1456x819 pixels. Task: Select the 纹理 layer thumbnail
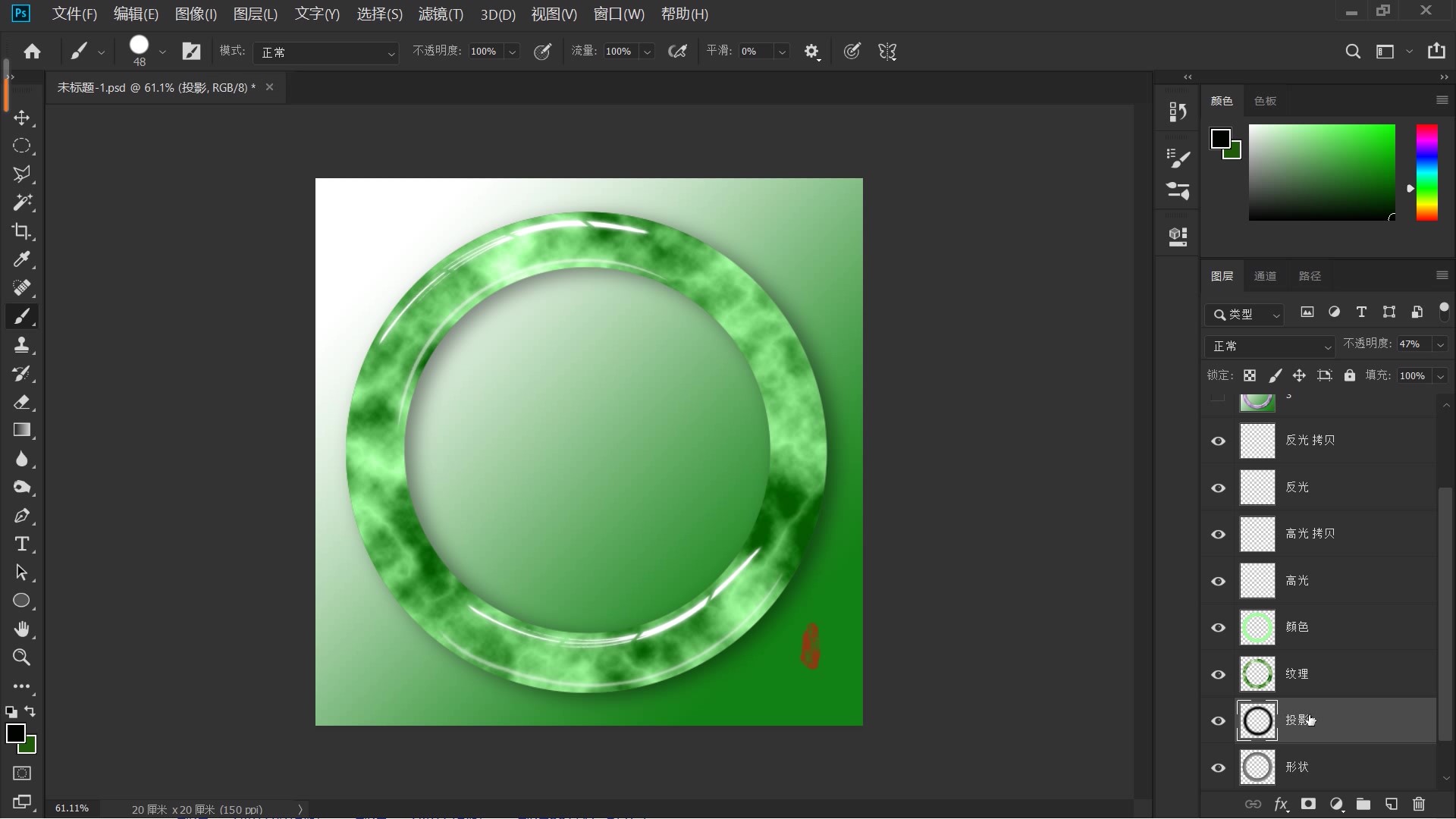tap(1257, 674)
